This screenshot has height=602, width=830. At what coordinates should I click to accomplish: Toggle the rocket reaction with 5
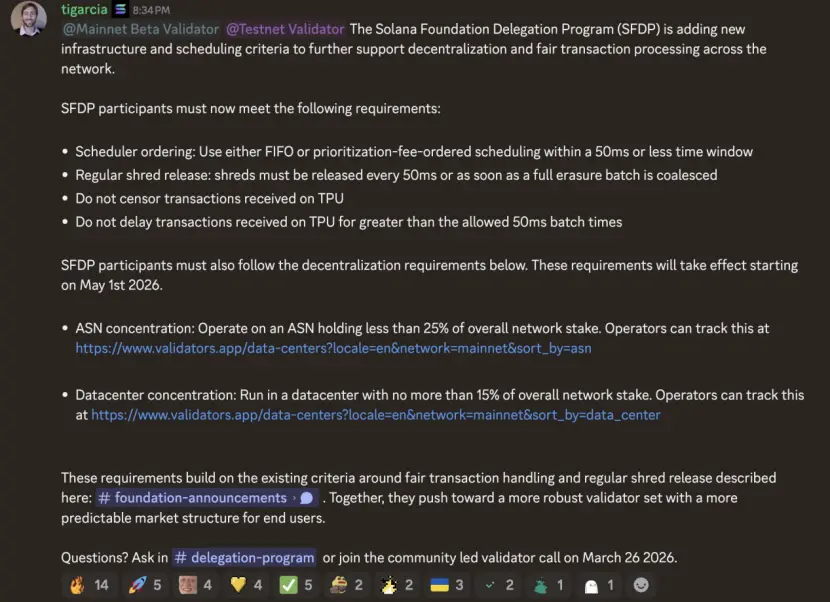pyautogui.click(x=143, y=584)
